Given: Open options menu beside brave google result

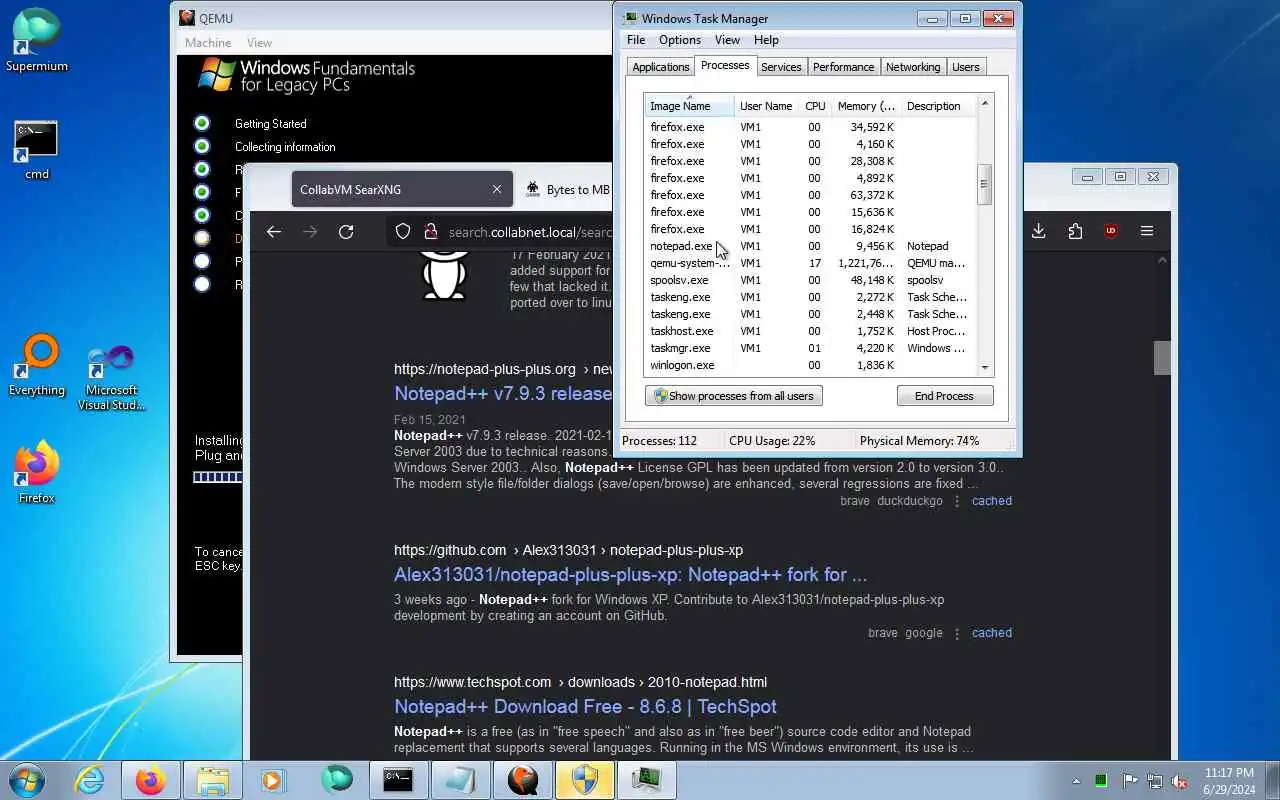Looking at the screenshot, I should (x=957, y=633).
